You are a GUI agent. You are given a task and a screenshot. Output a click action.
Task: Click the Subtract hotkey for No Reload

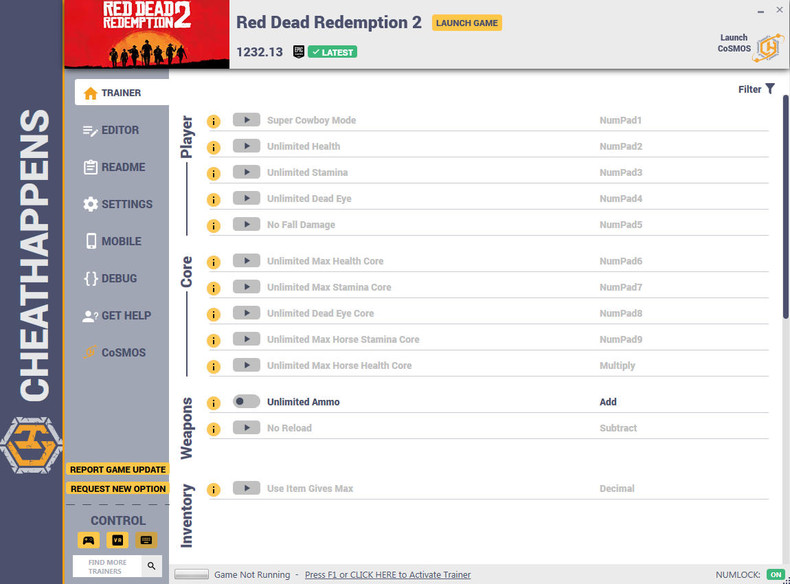pyautogui.click(x=618, y=428)
